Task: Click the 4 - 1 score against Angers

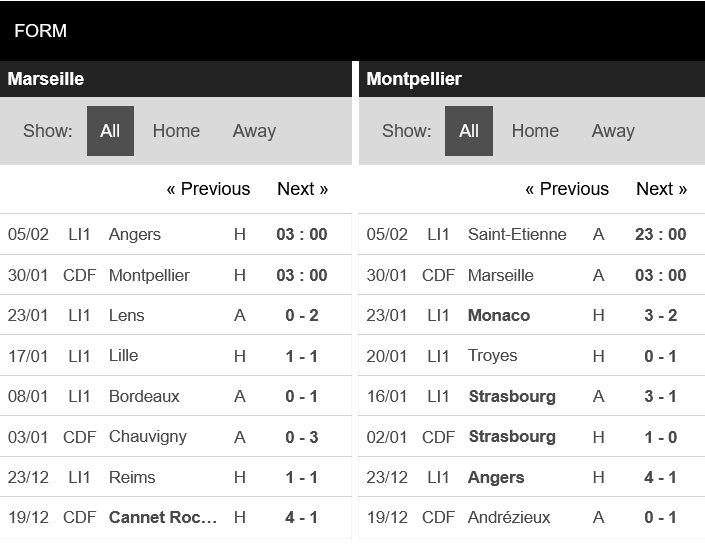Action: tap(660, 477)
